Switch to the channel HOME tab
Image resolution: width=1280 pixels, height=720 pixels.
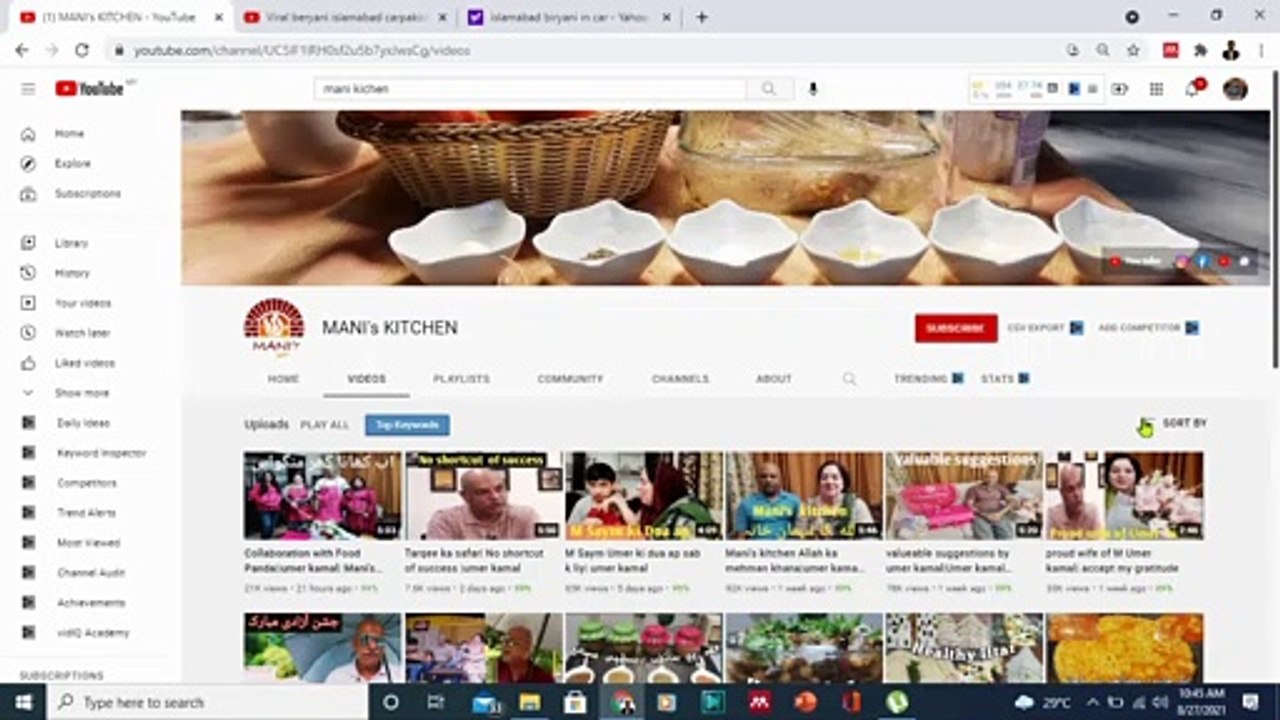coord(283,379)
